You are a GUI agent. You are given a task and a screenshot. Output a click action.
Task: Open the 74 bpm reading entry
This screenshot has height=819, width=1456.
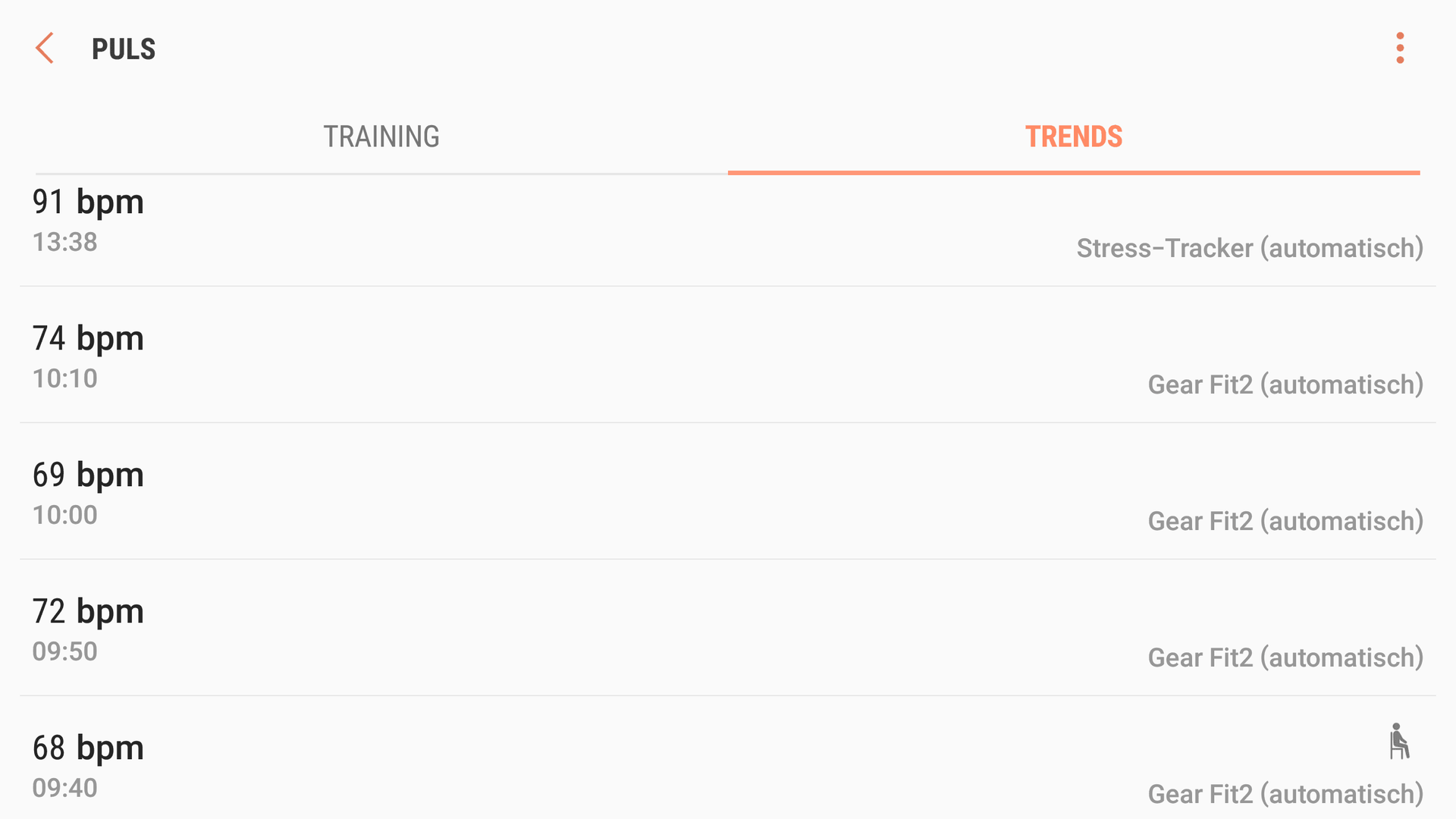click(x=728, y=355)
